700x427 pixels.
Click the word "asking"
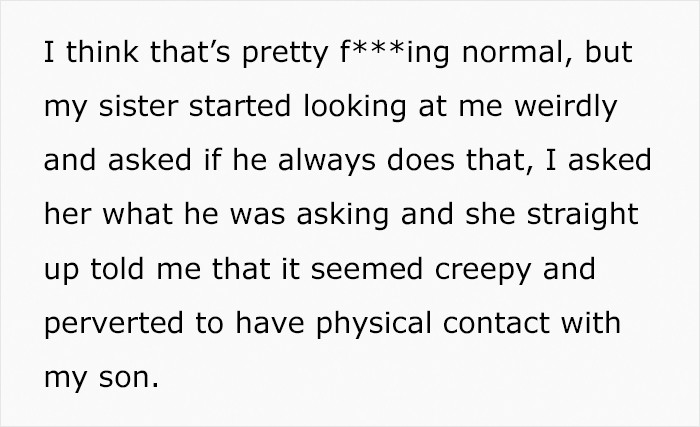(x=342, y=215)
